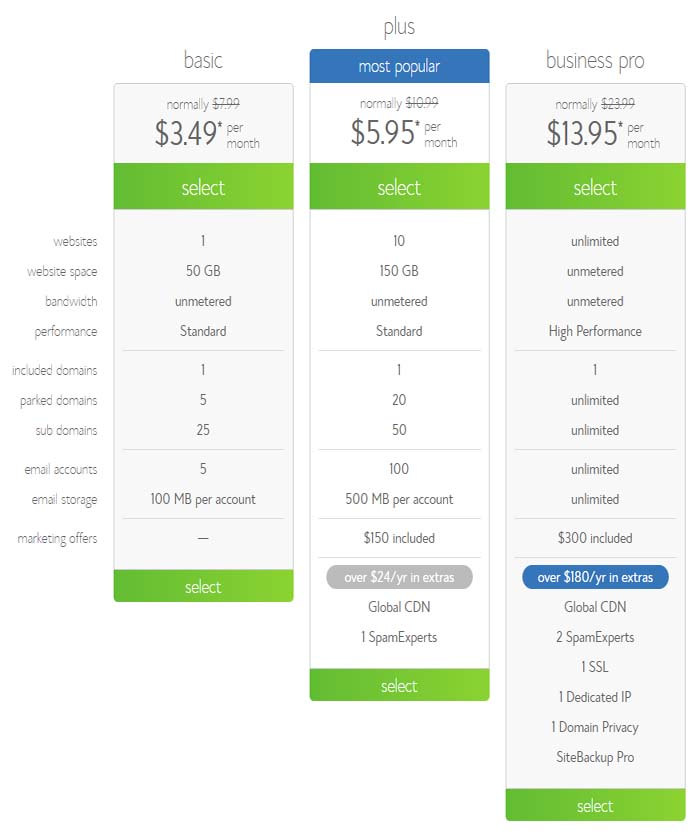Click '1 Domain Privacy' feature text
This screenshot has height=840, width=700.
pyautogui.click(x=595, y=727)
